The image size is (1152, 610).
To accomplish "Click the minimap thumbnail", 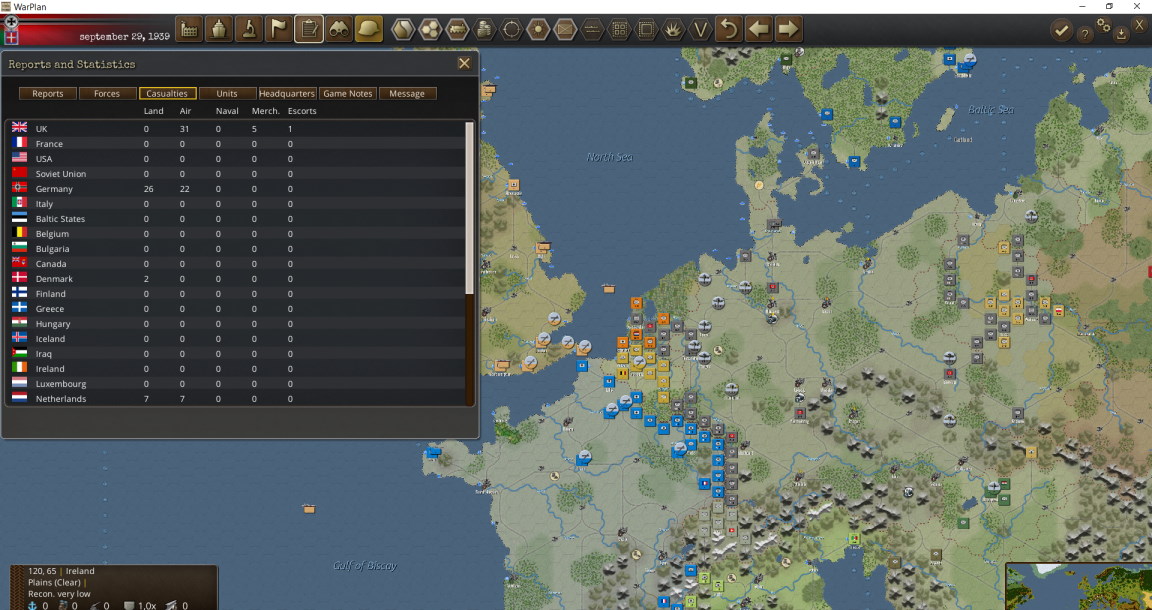I will pos(1079,586).
